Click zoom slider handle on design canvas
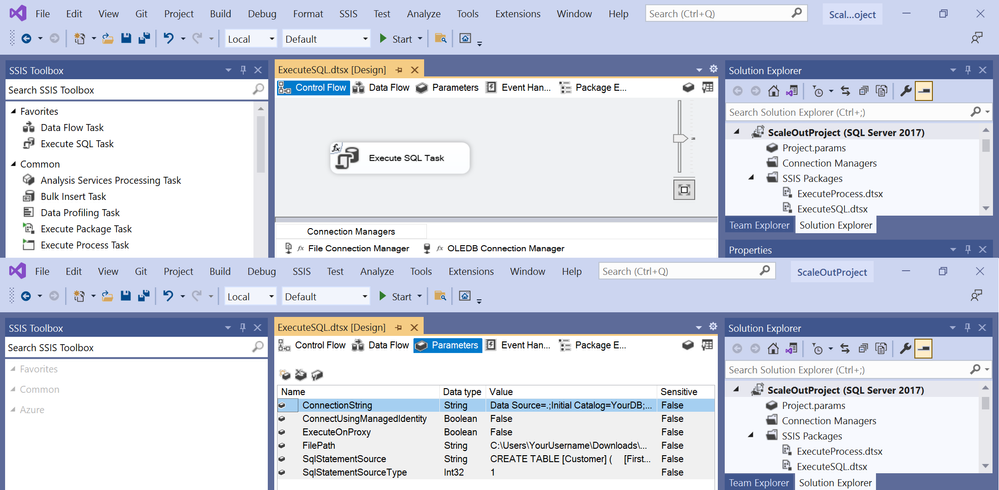This screenshot has width=999, height=490. [680, 138]
